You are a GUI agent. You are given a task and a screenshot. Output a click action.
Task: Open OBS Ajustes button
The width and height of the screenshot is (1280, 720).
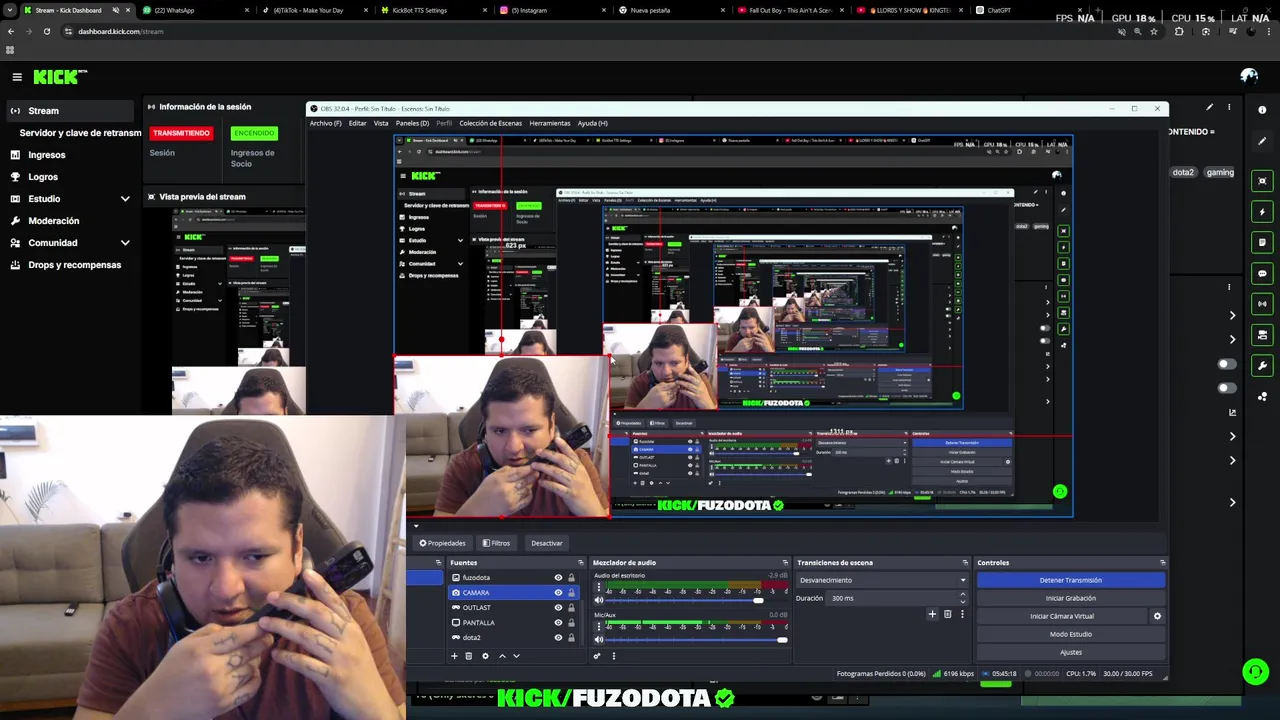pos(1070,652)
